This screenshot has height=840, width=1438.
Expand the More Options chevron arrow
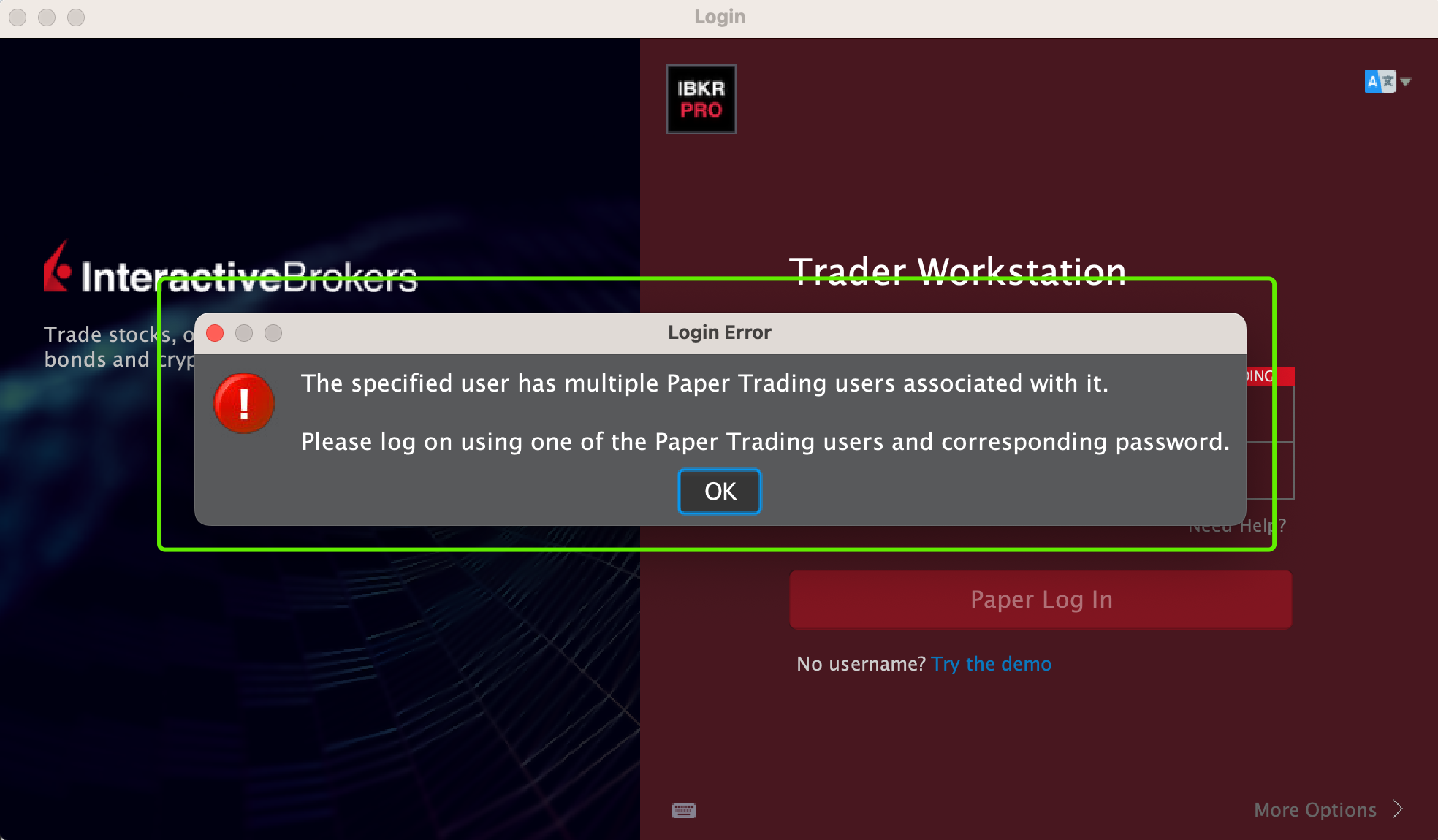(1398, 809)
